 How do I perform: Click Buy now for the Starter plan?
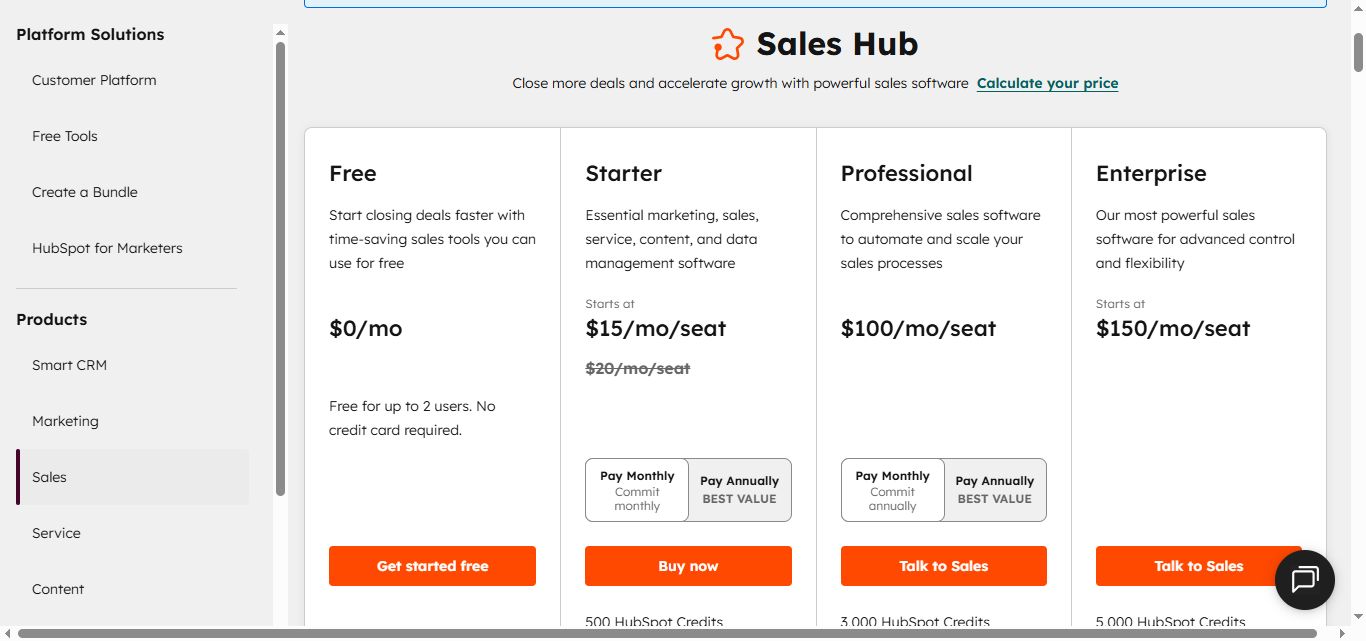[688, 566]
